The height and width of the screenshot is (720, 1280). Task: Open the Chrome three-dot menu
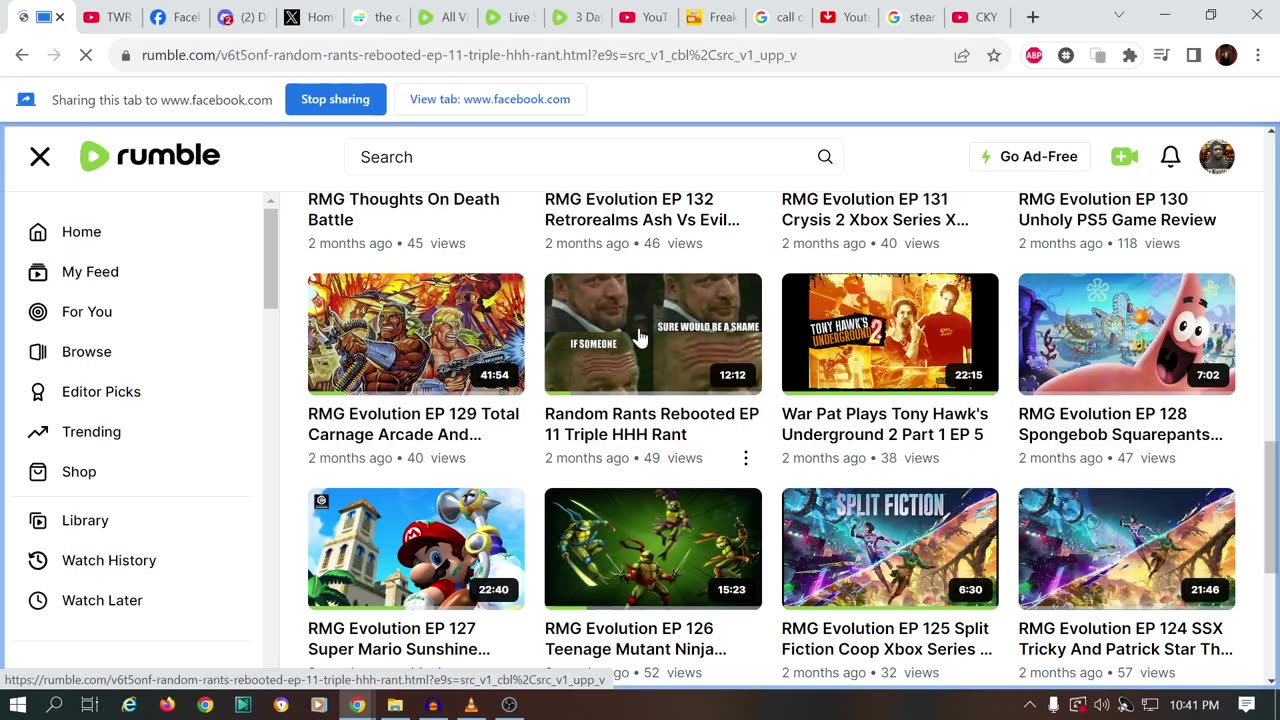(1258, 56)
